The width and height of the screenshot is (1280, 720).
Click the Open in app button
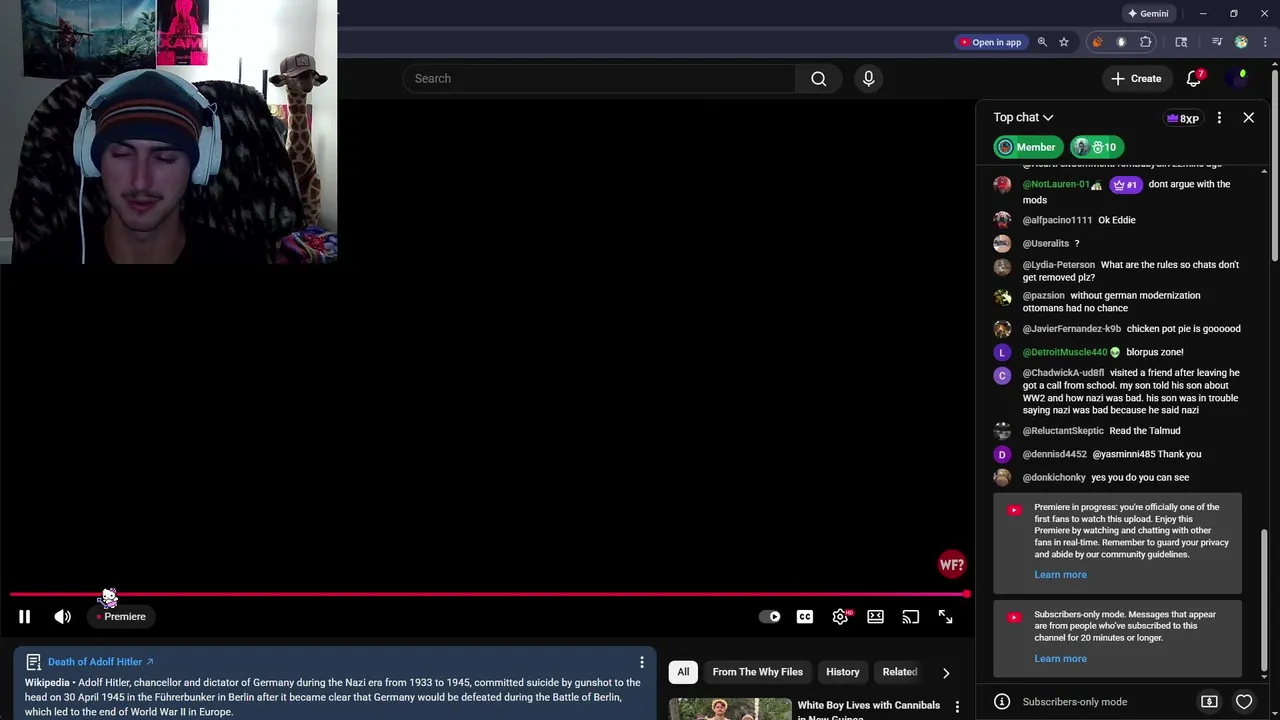[990, 42]
